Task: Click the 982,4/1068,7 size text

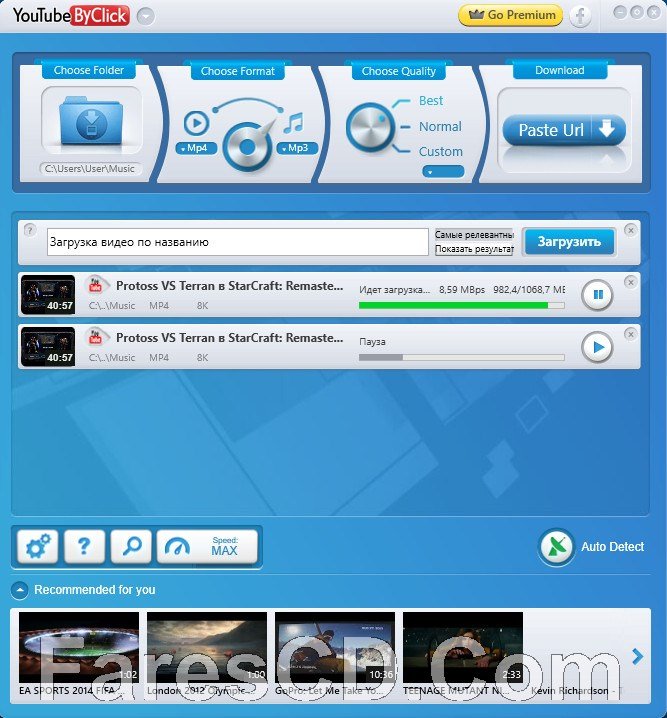Action: pos(529,289)
